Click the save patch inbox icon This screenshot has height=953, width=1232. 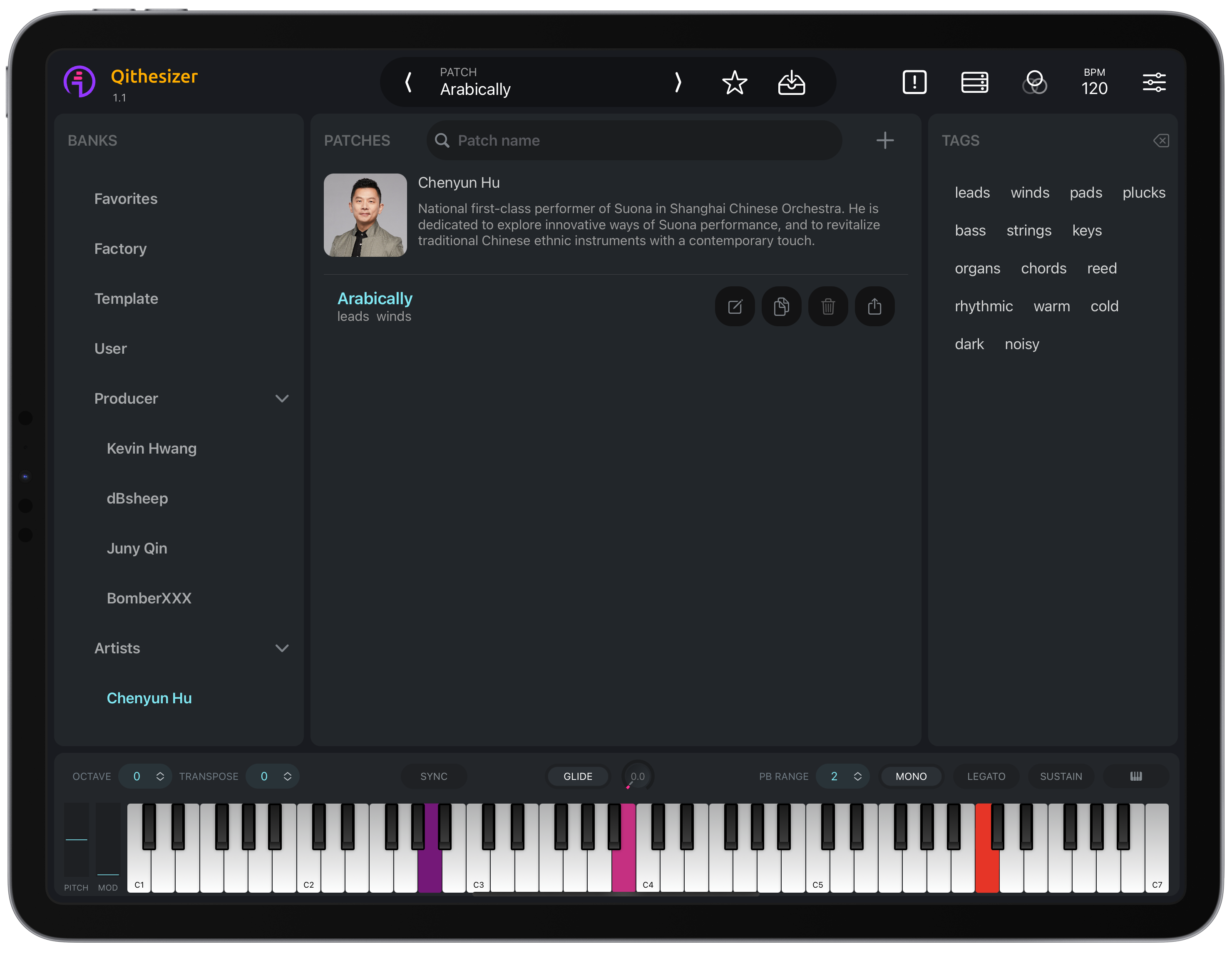[x=792, y=83]
